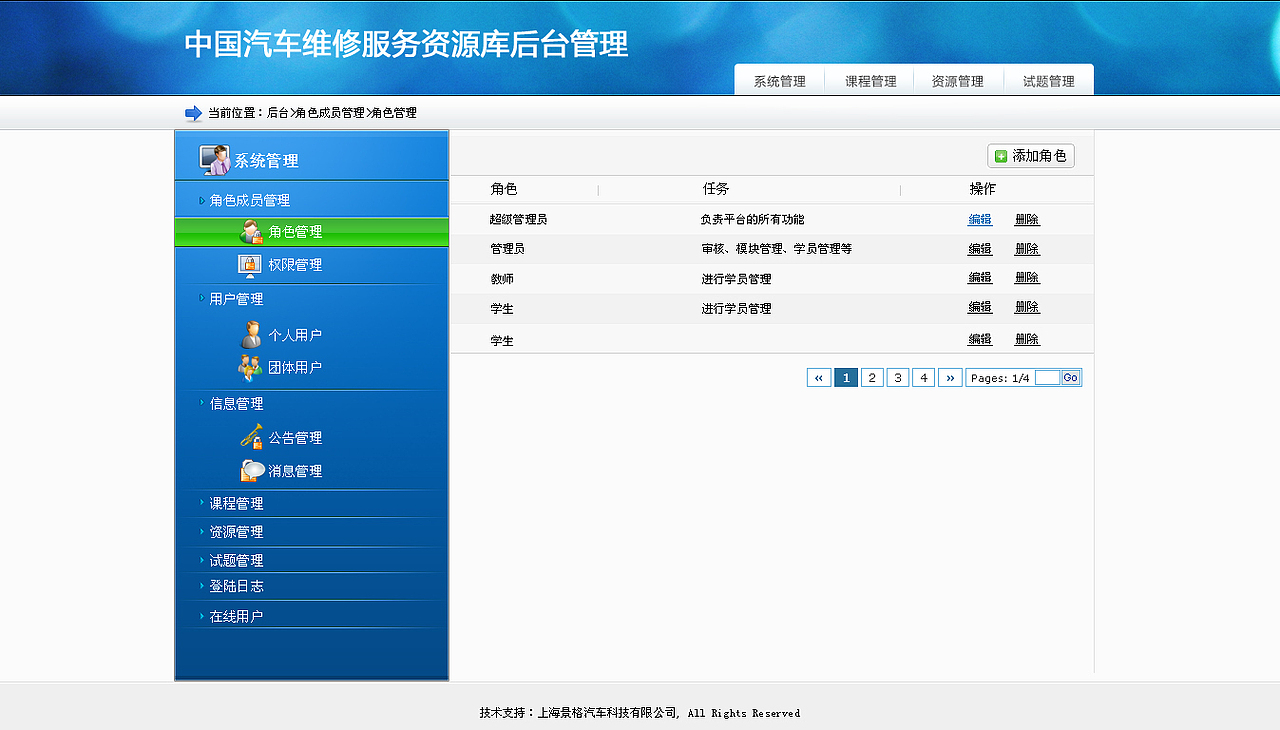This screenshot has height=730, width=1280.
Task: Click the Go button in the pagination
Action: point(1071,377)
